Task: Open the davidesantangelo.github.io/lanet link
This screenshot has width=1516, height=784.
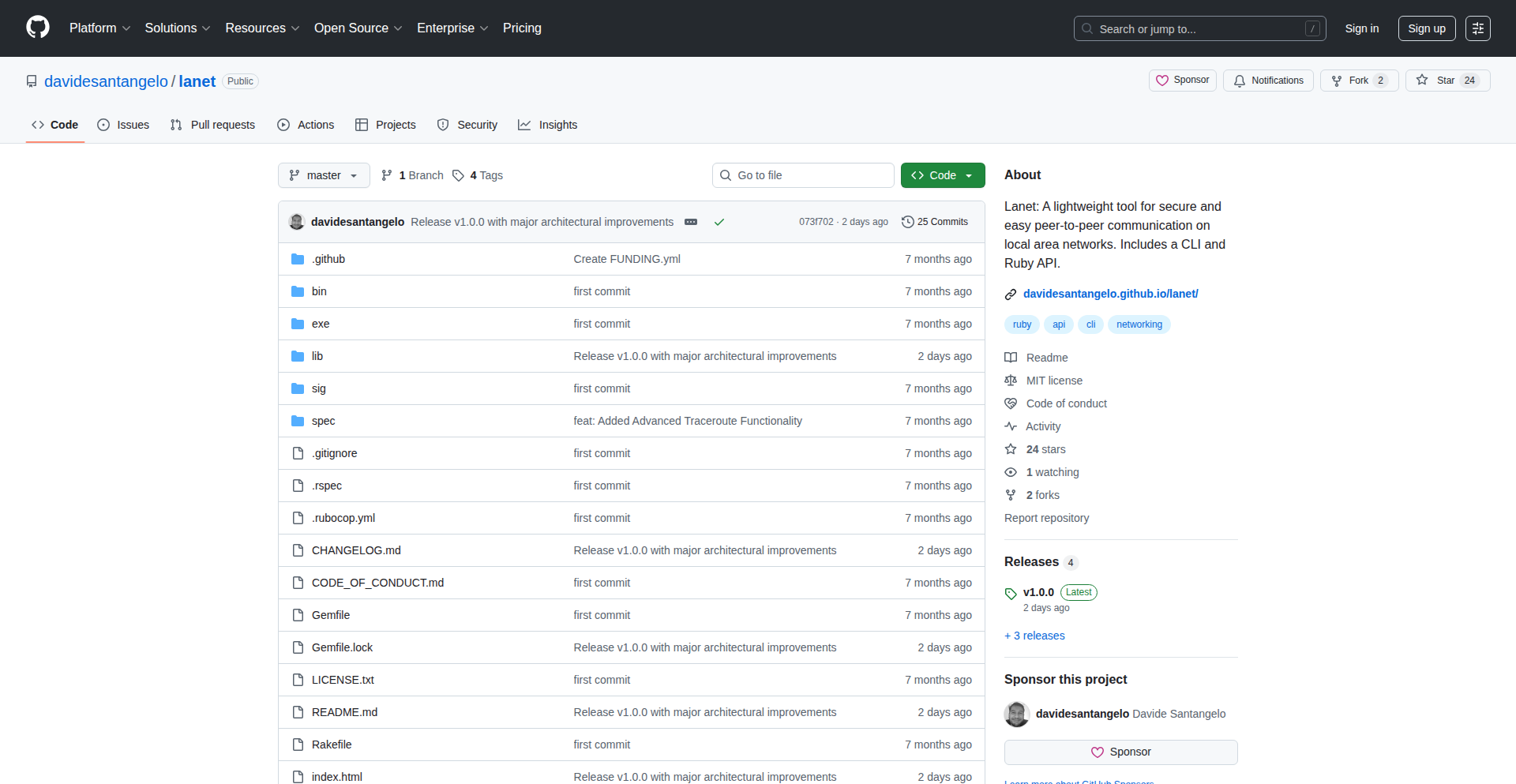Action: click(1110, 294)
